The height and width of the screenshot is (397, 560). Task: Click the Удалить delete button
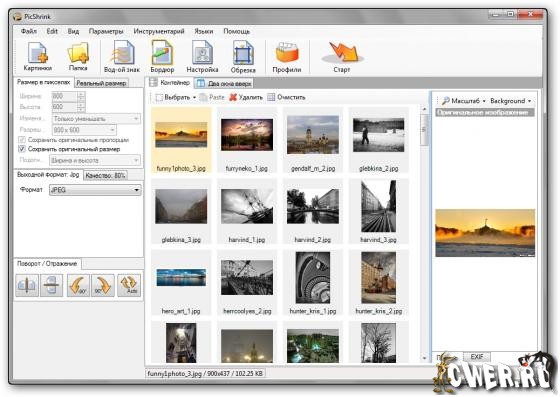[x=246, y=97]
